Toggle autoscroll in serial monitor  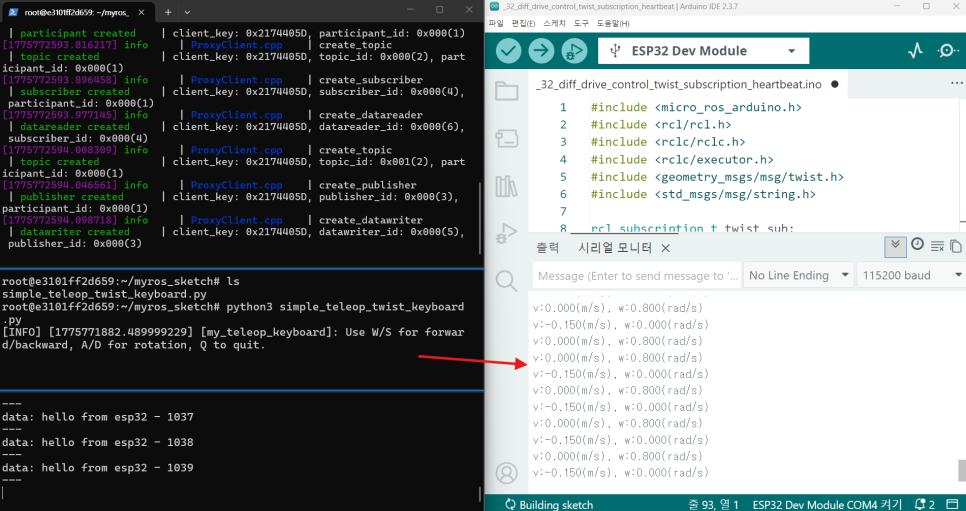point(895,247)
